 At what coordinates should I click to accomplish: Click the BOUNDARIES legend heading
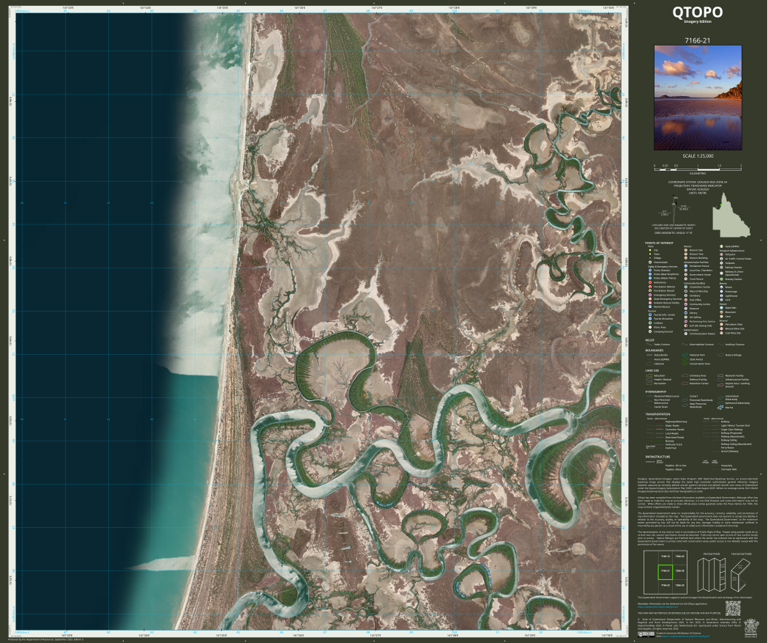pos(654,350)
